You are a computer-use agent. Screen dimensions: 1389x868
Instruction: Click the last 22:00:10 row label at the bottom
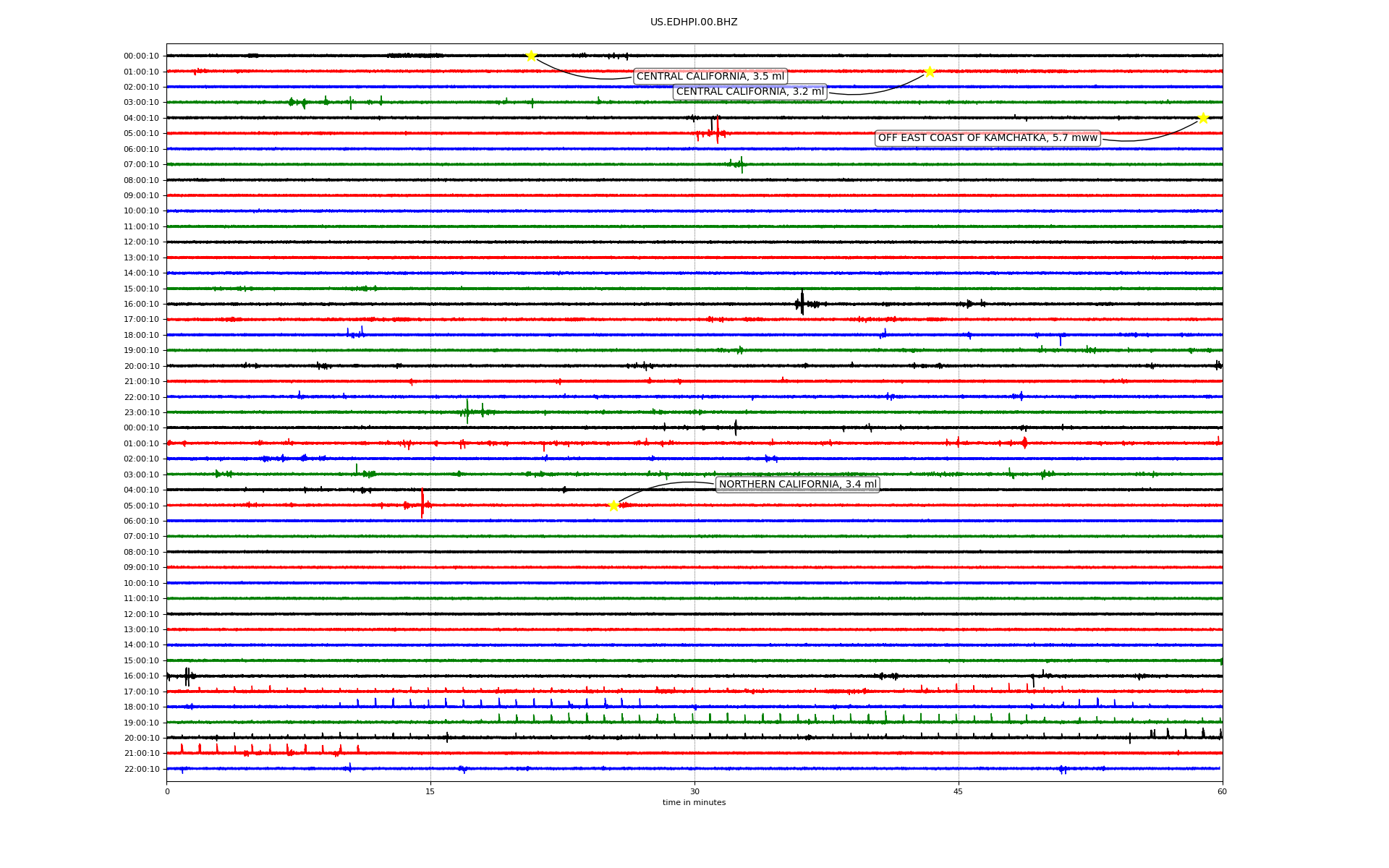point(141,769)
